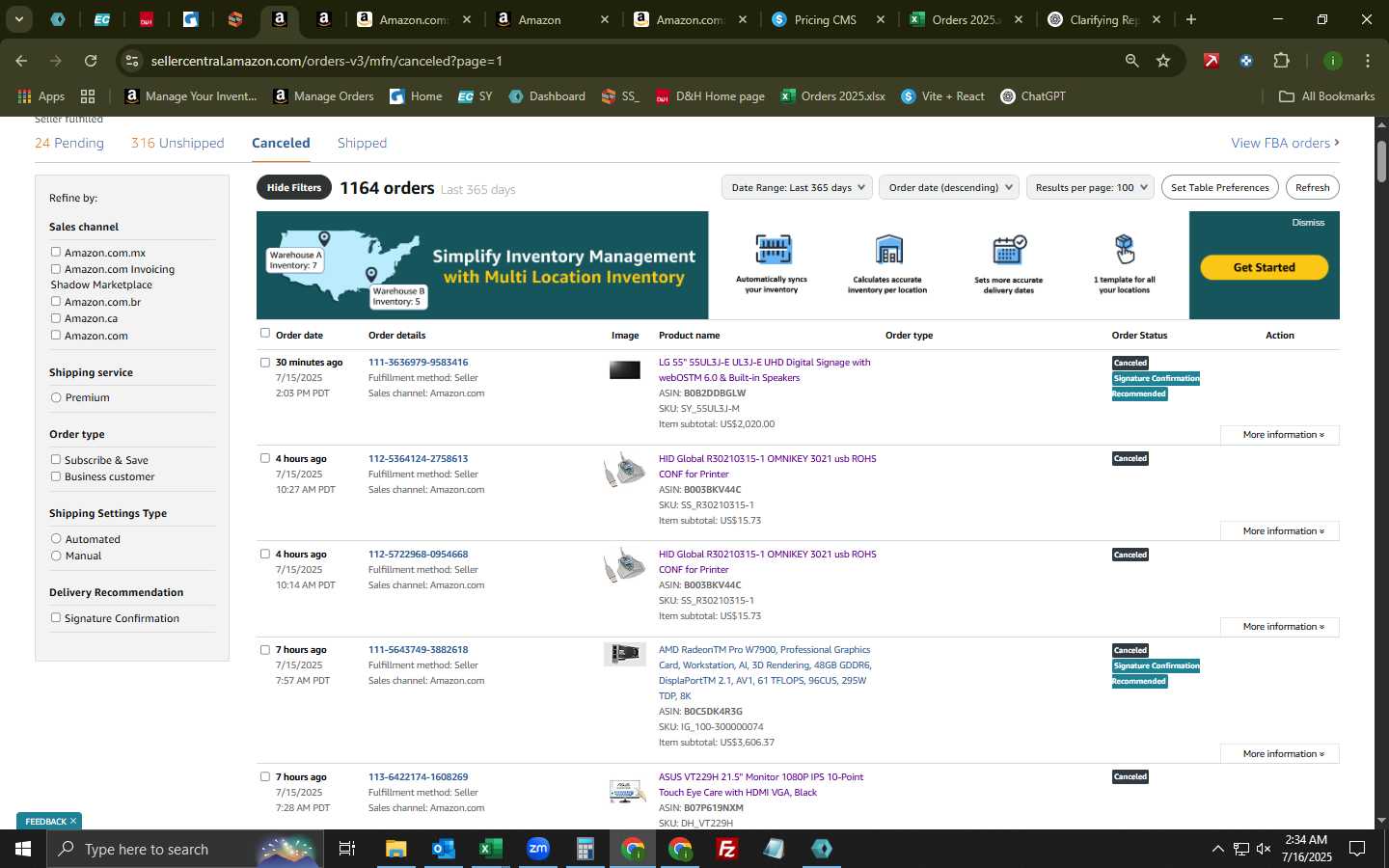Switch to the Pending orders tab

point(69,143)
